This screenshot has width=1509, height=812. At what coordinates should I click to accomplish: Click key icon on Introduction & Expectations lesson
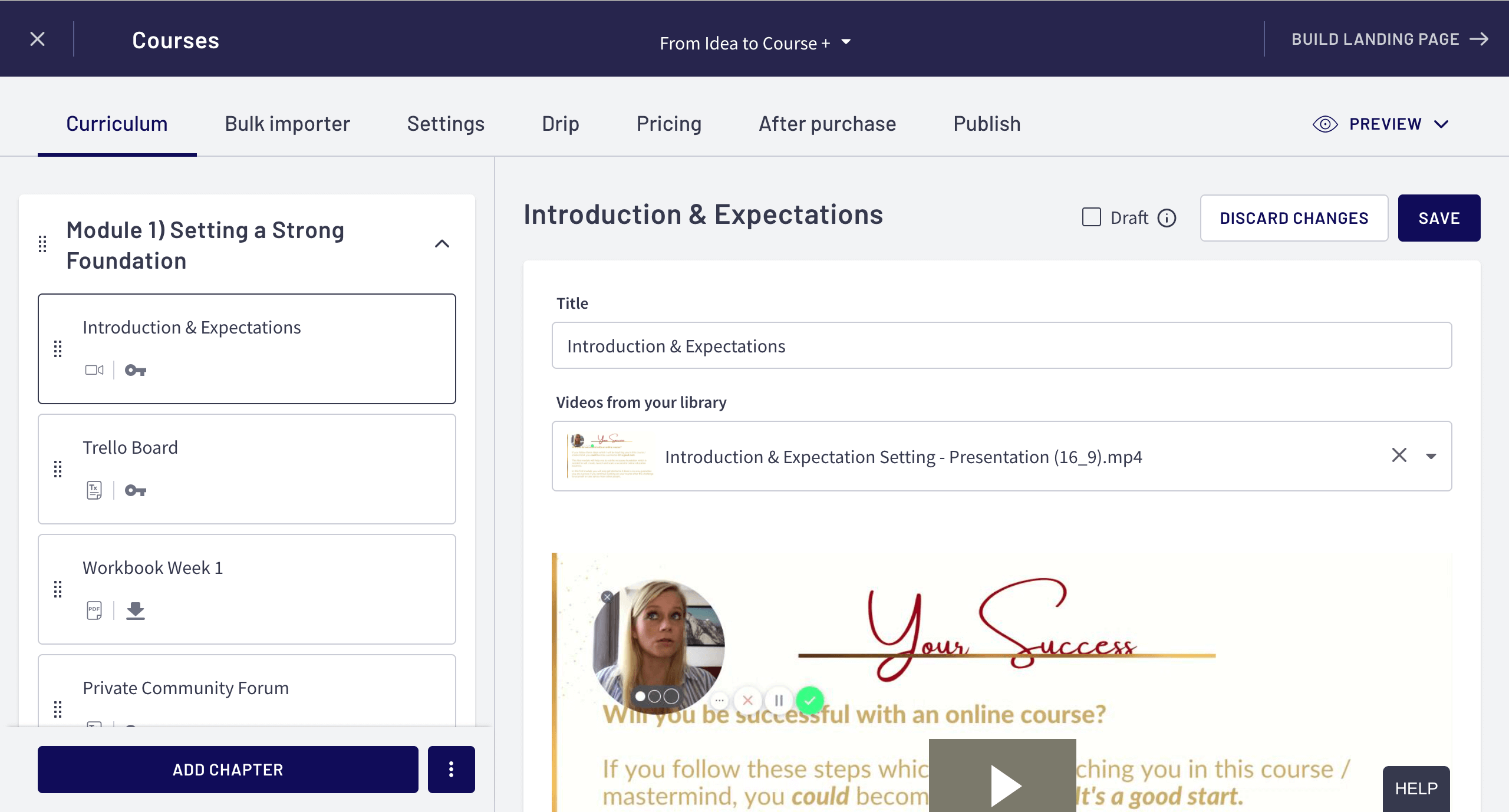pos(136,370)
